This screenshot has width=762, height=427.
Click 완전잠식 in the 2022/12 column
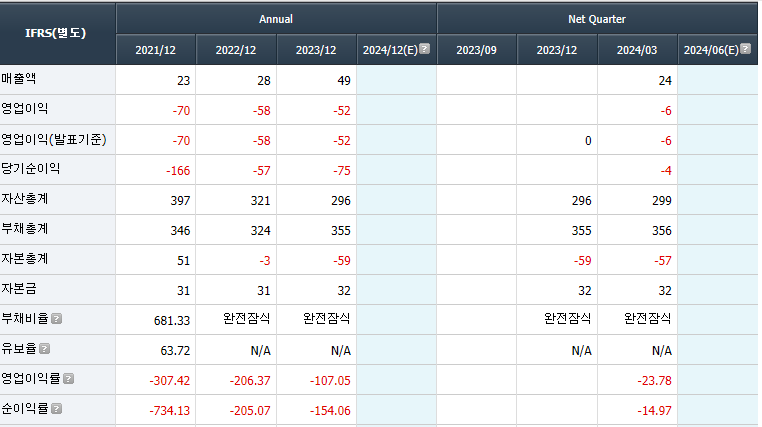pos(246,319)
